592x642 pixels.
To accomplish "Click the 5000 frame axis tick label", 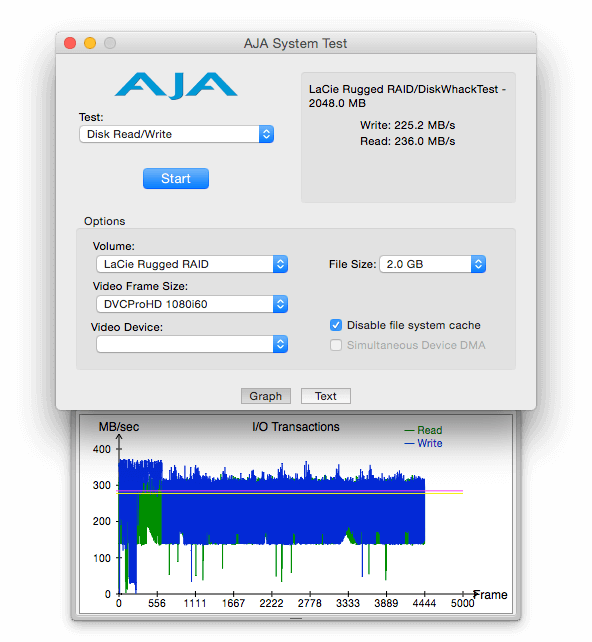I will click(x=463, y=603).
